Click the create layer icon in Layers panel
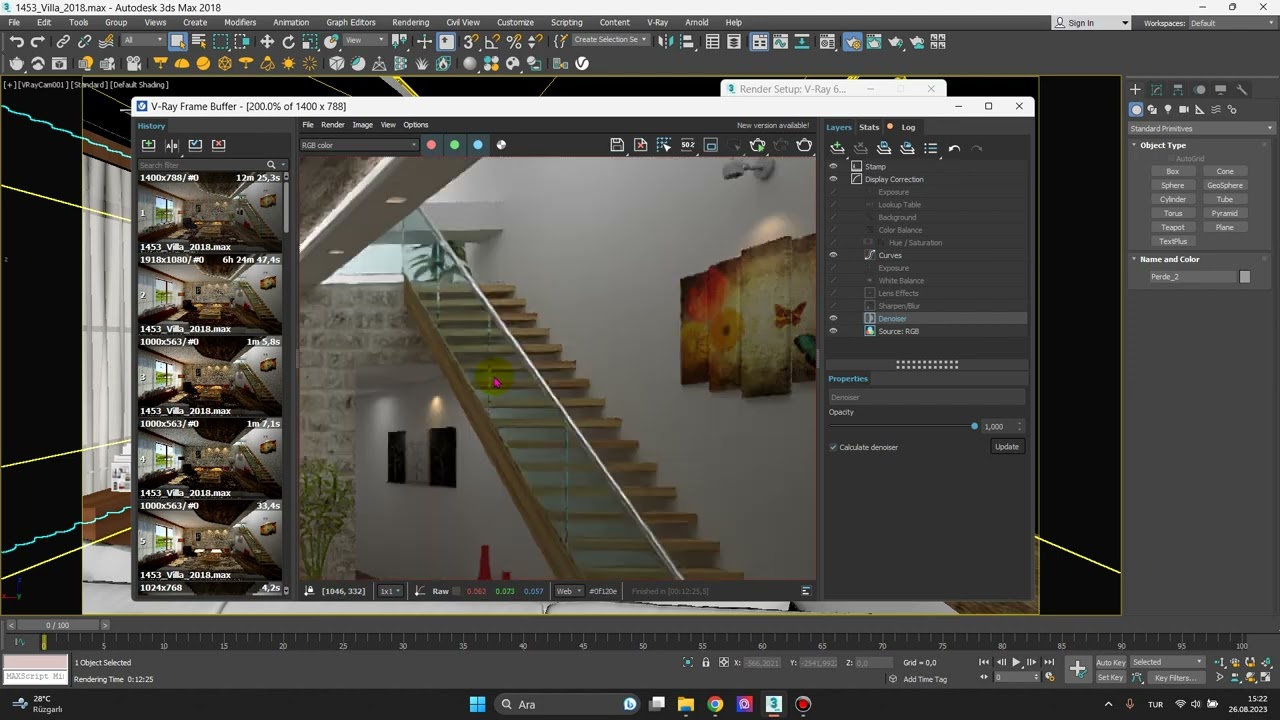Screen dimensions: 1280x720 (x=837, y=148)
